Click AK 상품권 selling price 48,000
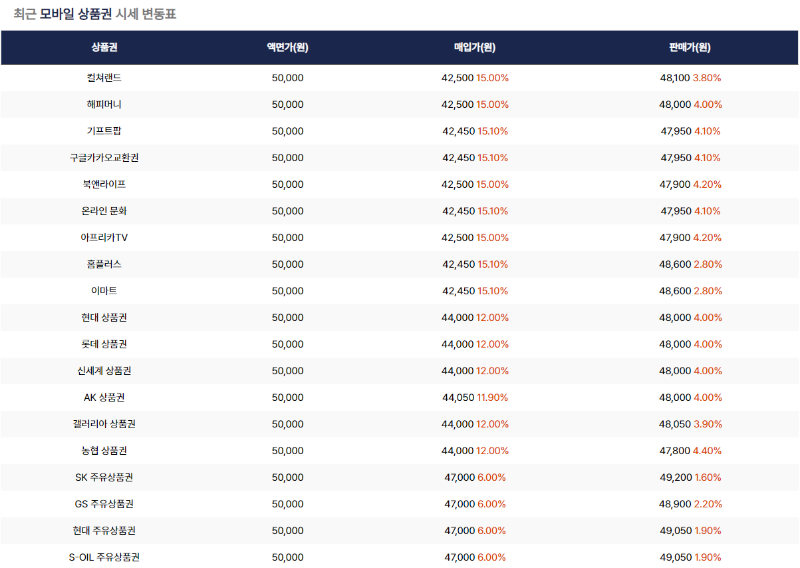The width and height of the screenshot is (800, 568). point(674,398)
